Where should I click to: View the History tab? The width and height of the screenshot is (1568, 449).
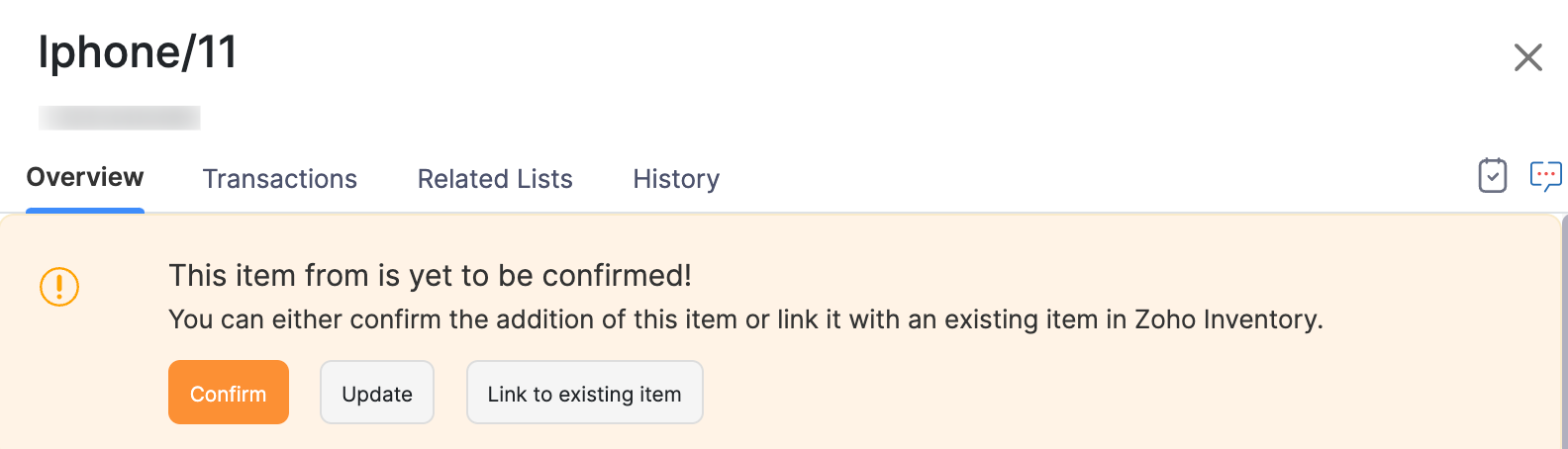[x=676, y=179]
